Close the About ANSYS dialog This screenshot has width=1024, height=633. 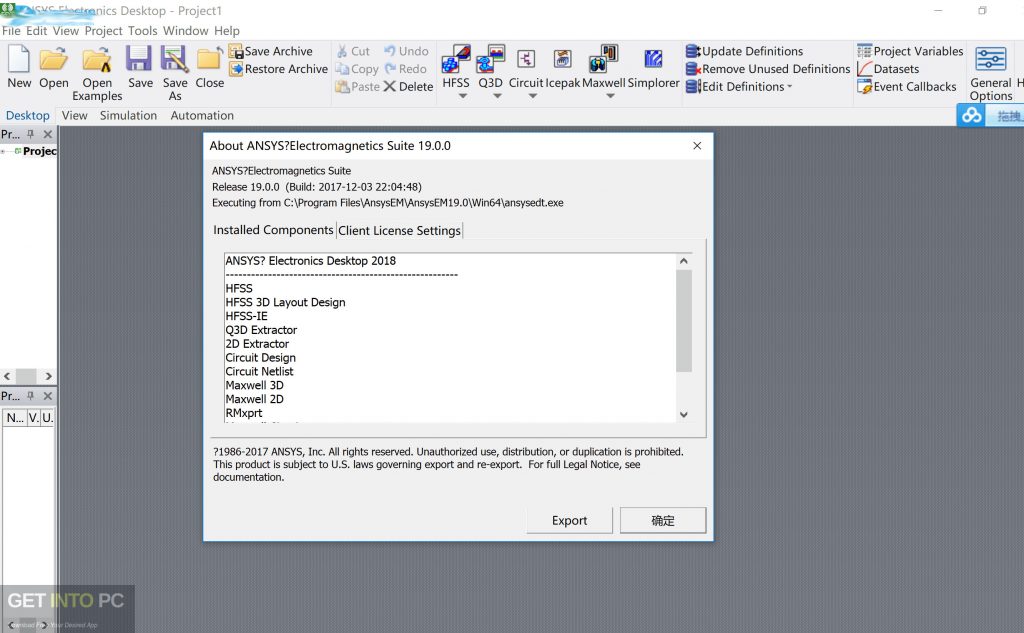697,146
